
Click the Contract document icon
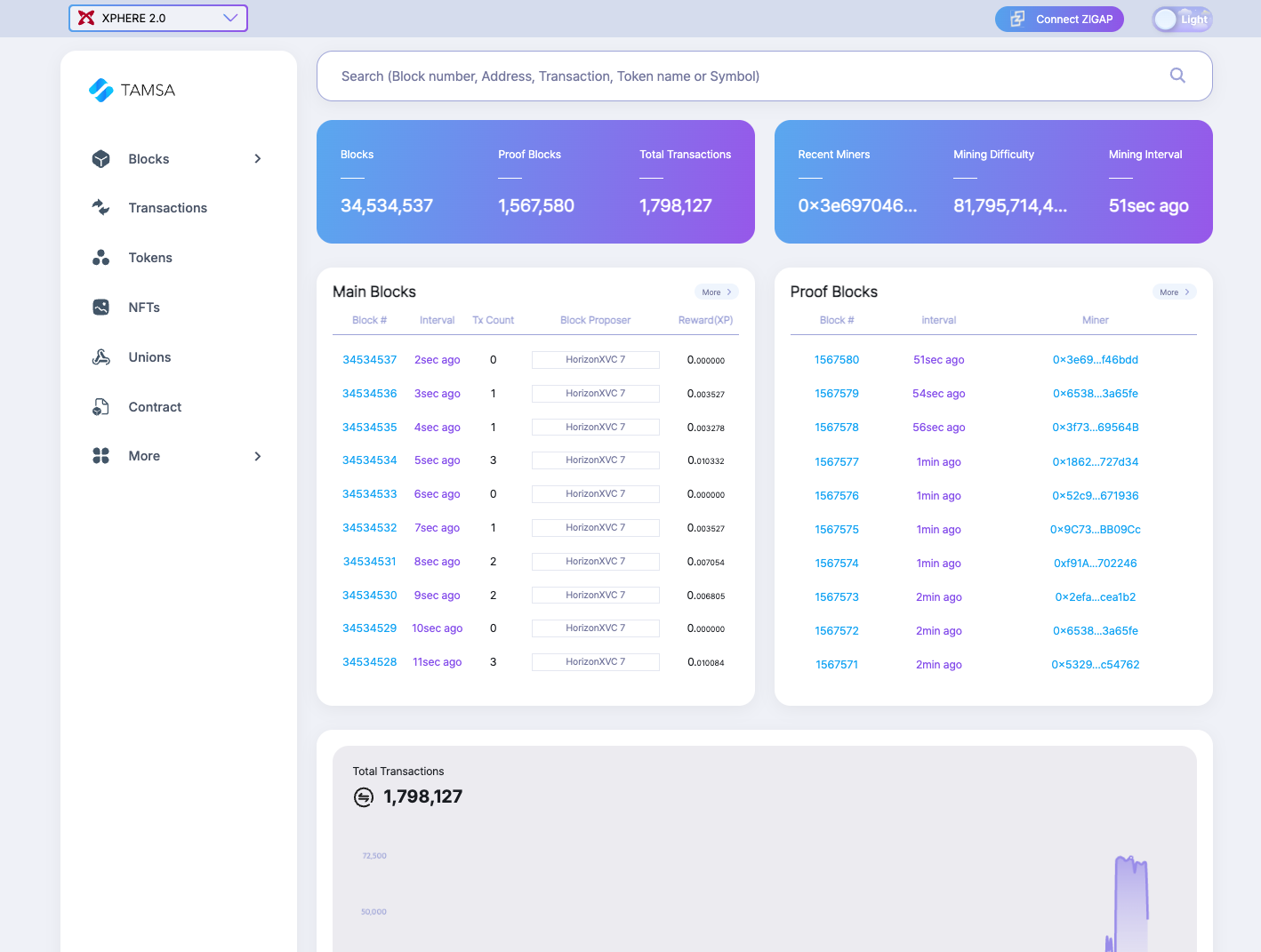[x=101, y=407]
